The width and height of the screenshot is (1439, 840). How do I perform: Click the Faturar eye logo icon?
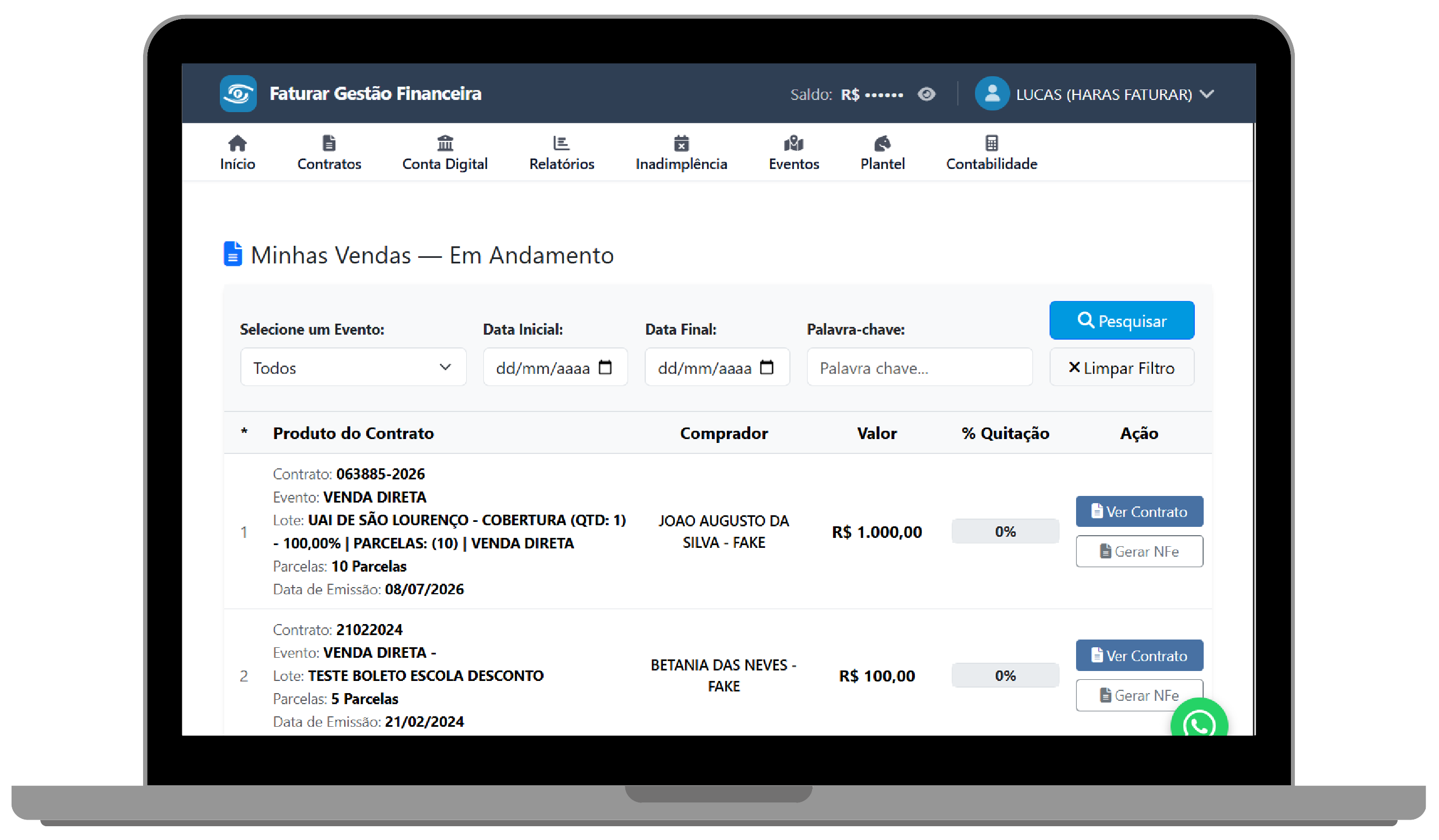[238, 94]
